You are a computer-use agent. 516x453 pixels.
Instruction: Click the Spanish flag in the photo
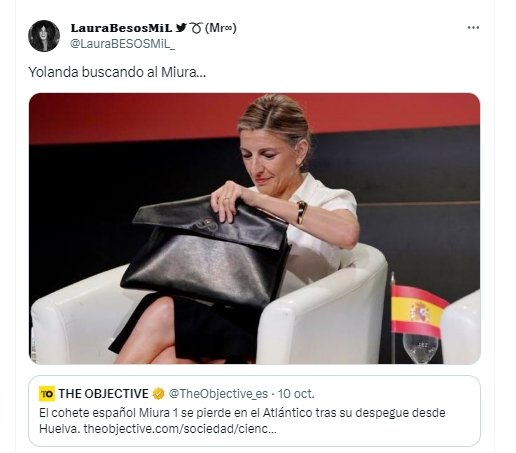[x=418, y=311]
